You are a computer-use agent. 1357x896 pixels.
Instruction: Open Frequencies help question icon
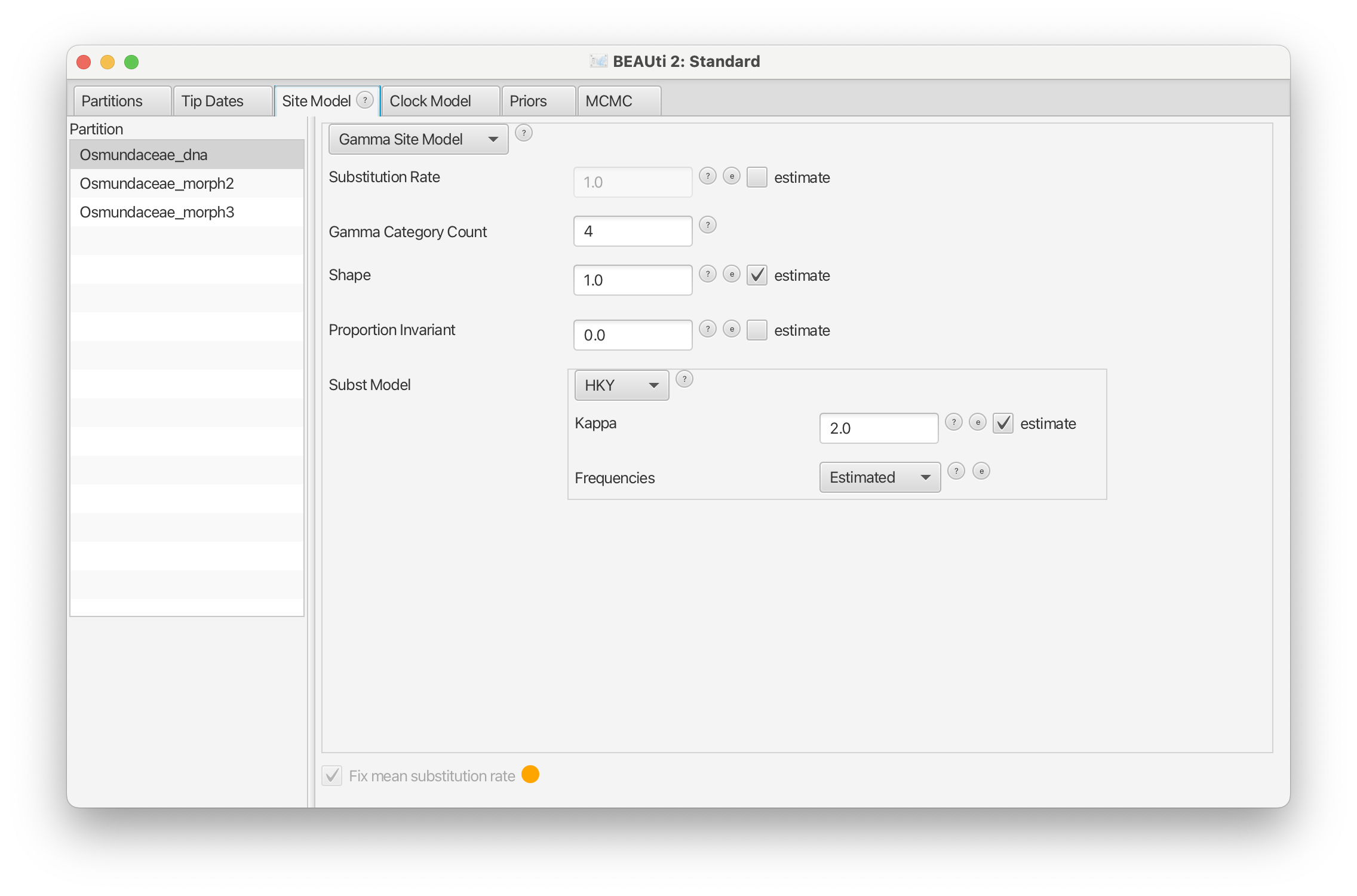click(956, 471)
